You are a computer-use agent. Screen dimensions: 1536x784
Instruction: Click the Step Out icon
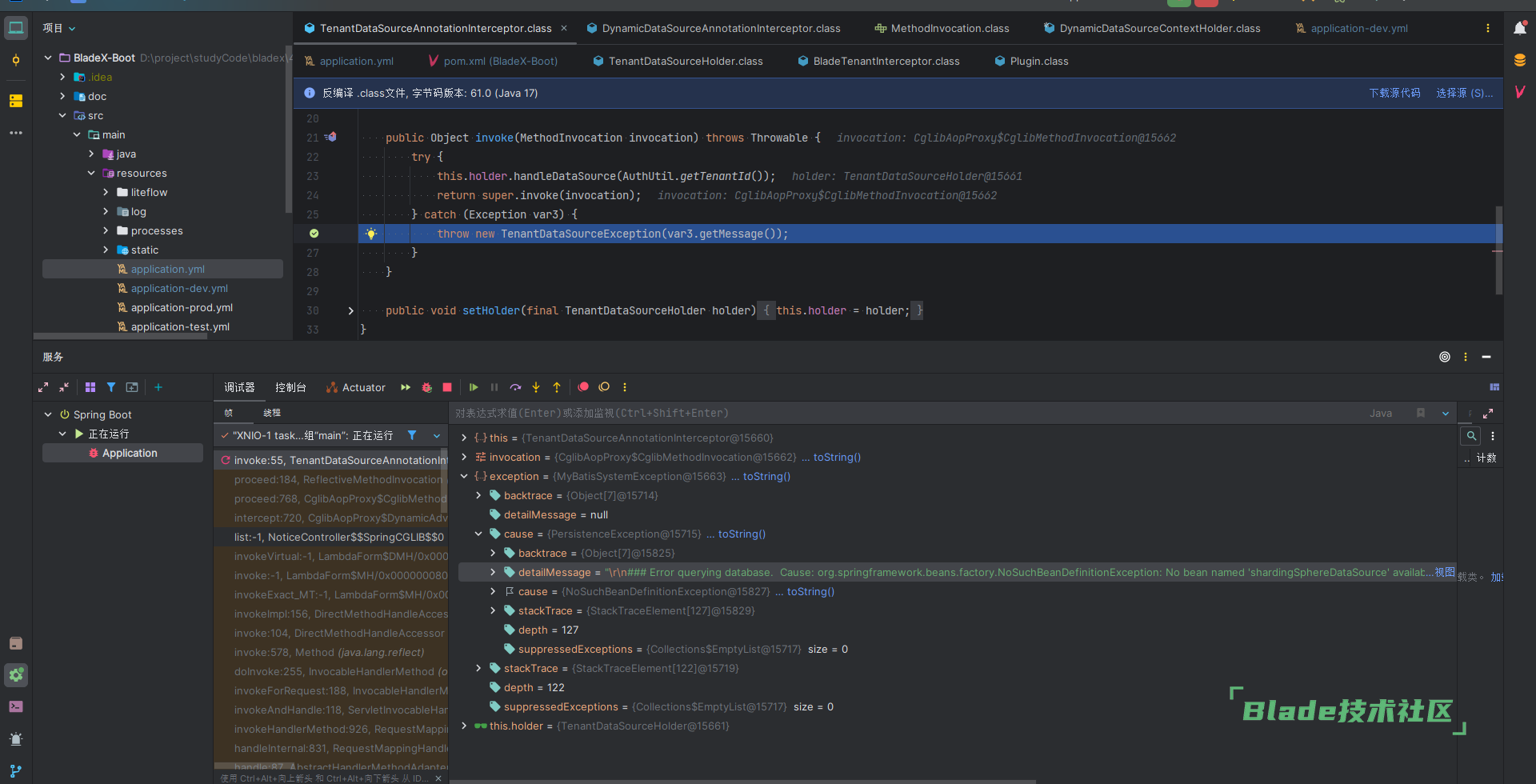point(557,387)
